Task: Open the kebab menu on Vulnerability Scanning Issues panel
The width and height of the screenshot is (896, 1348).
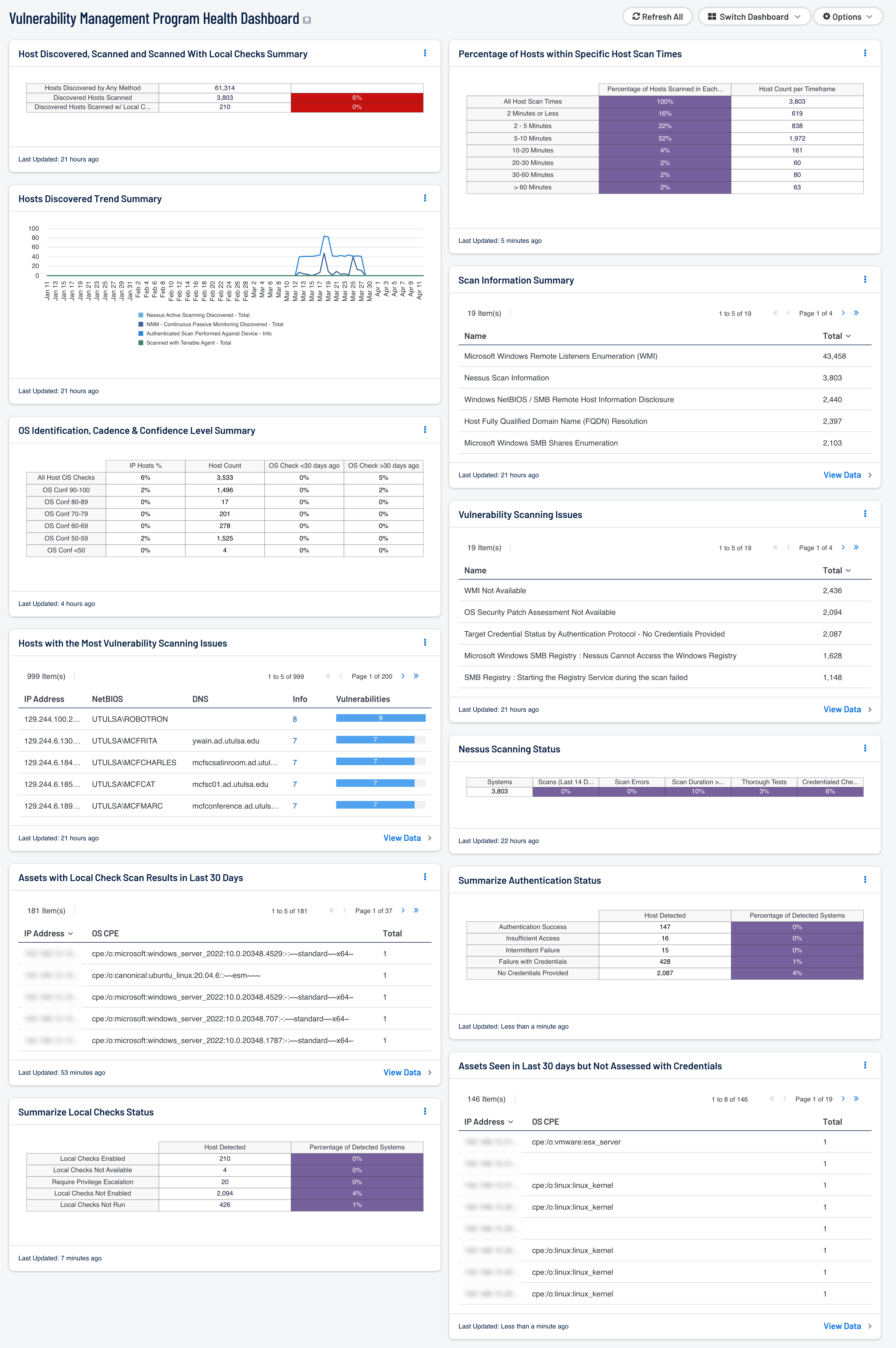Action: 866,514
